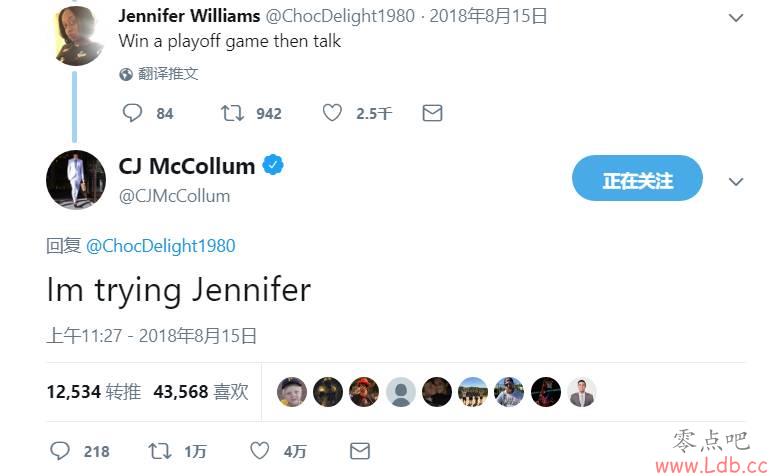
Task: Reply to CJ McCollum's tweet
Action: click(60, 451)
